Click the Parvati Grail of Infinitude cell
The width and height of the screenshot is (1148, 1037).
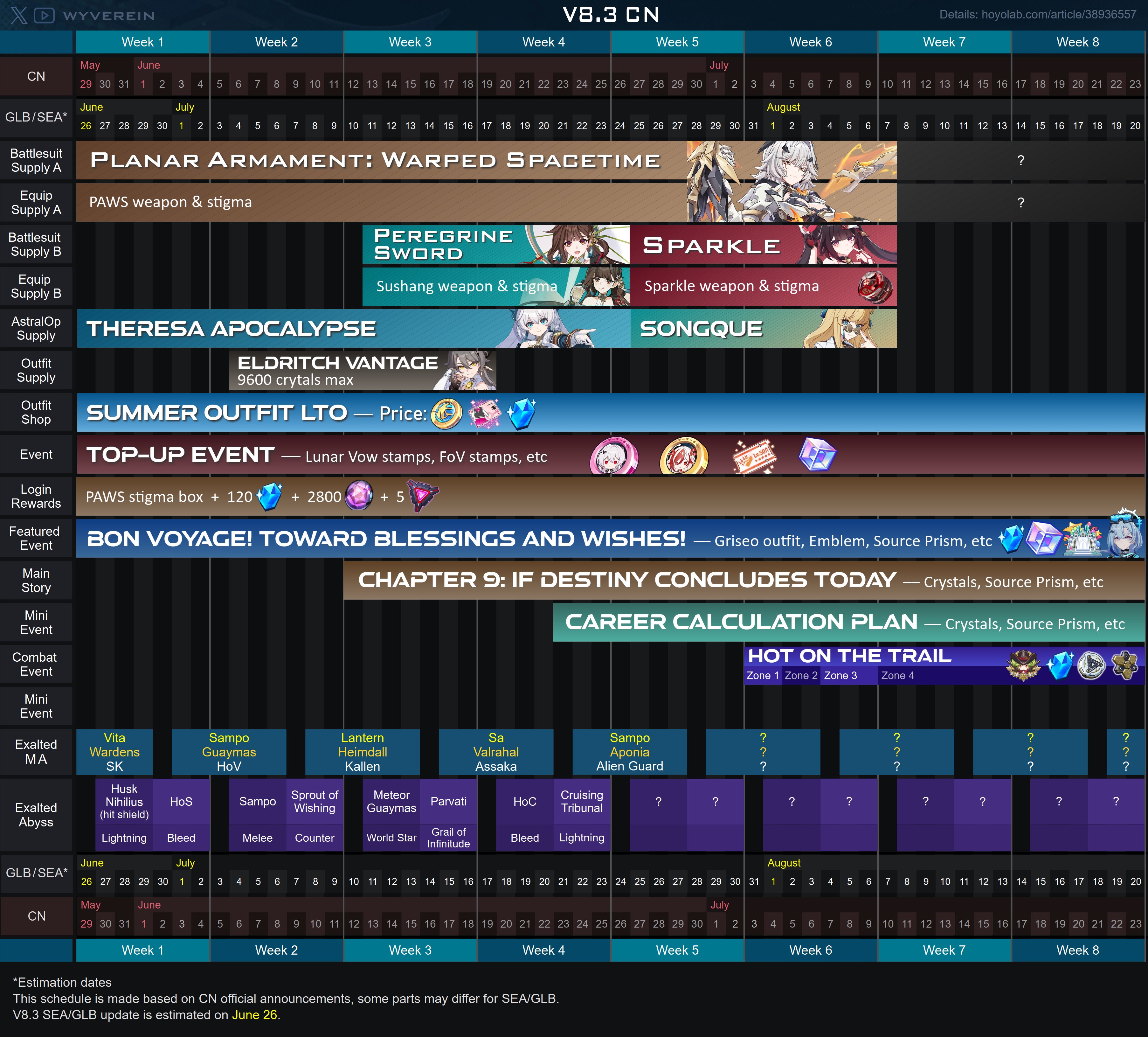point(448,815)
